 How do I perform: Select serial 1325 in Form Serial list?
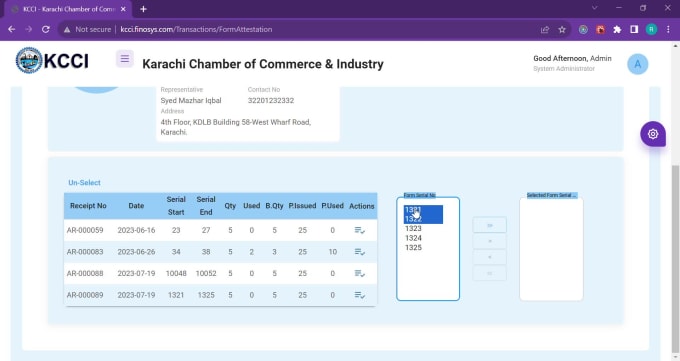[413, 247]
